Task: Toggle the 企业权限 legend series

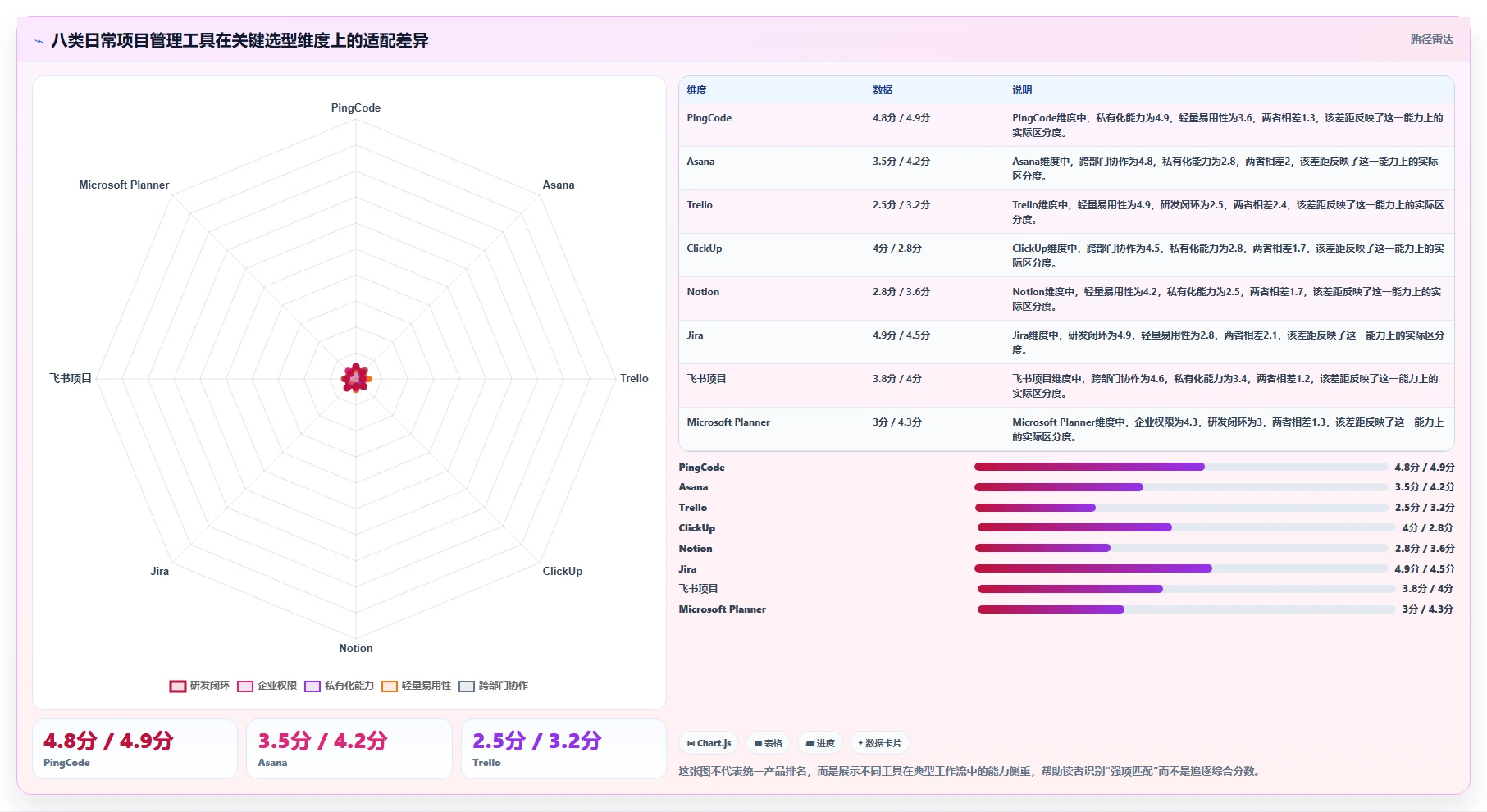Action: tap(267, 686)
